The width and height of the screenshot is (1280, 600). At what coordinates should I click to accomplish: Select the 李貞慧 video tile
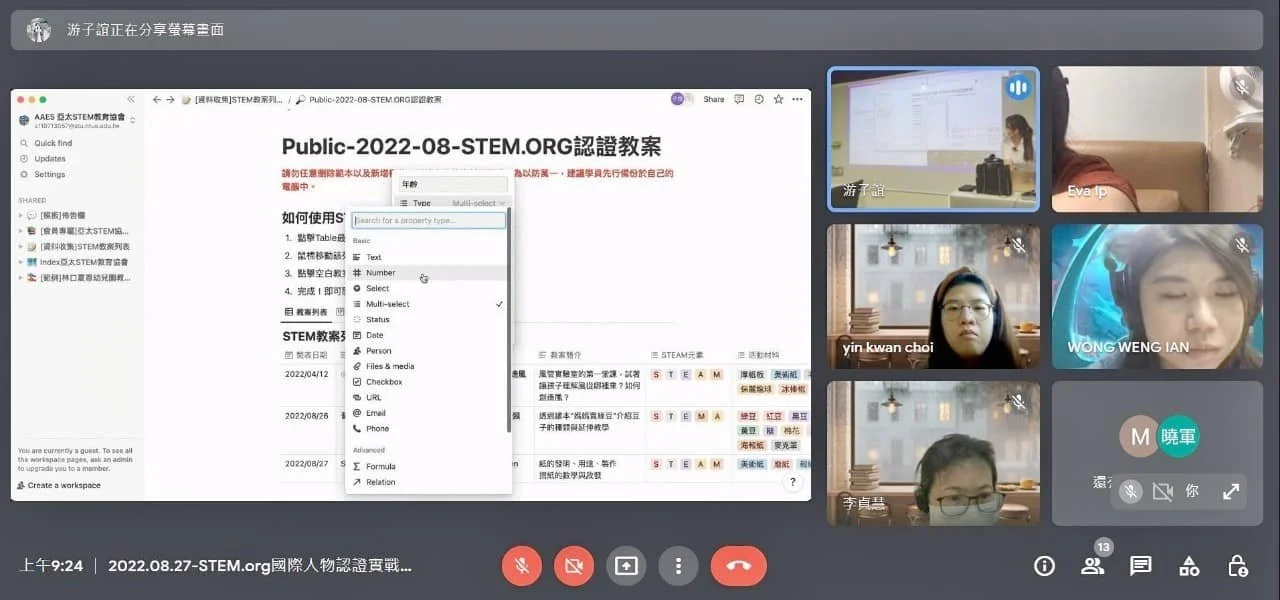[x=933, y=453]
